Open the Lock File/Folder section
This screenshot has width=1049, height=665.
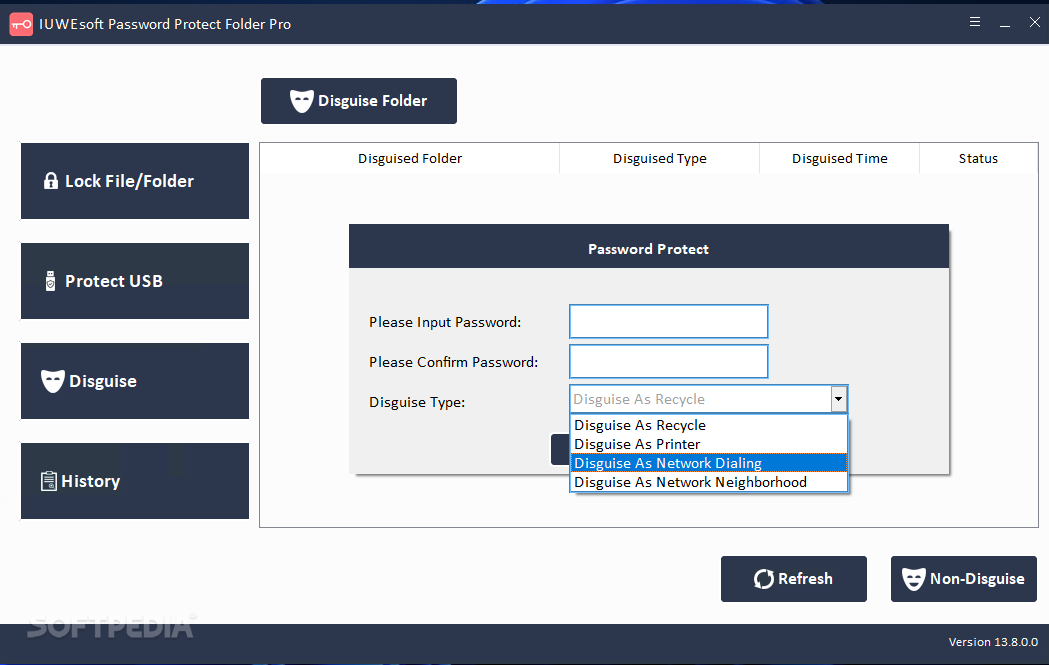(134, 181)
